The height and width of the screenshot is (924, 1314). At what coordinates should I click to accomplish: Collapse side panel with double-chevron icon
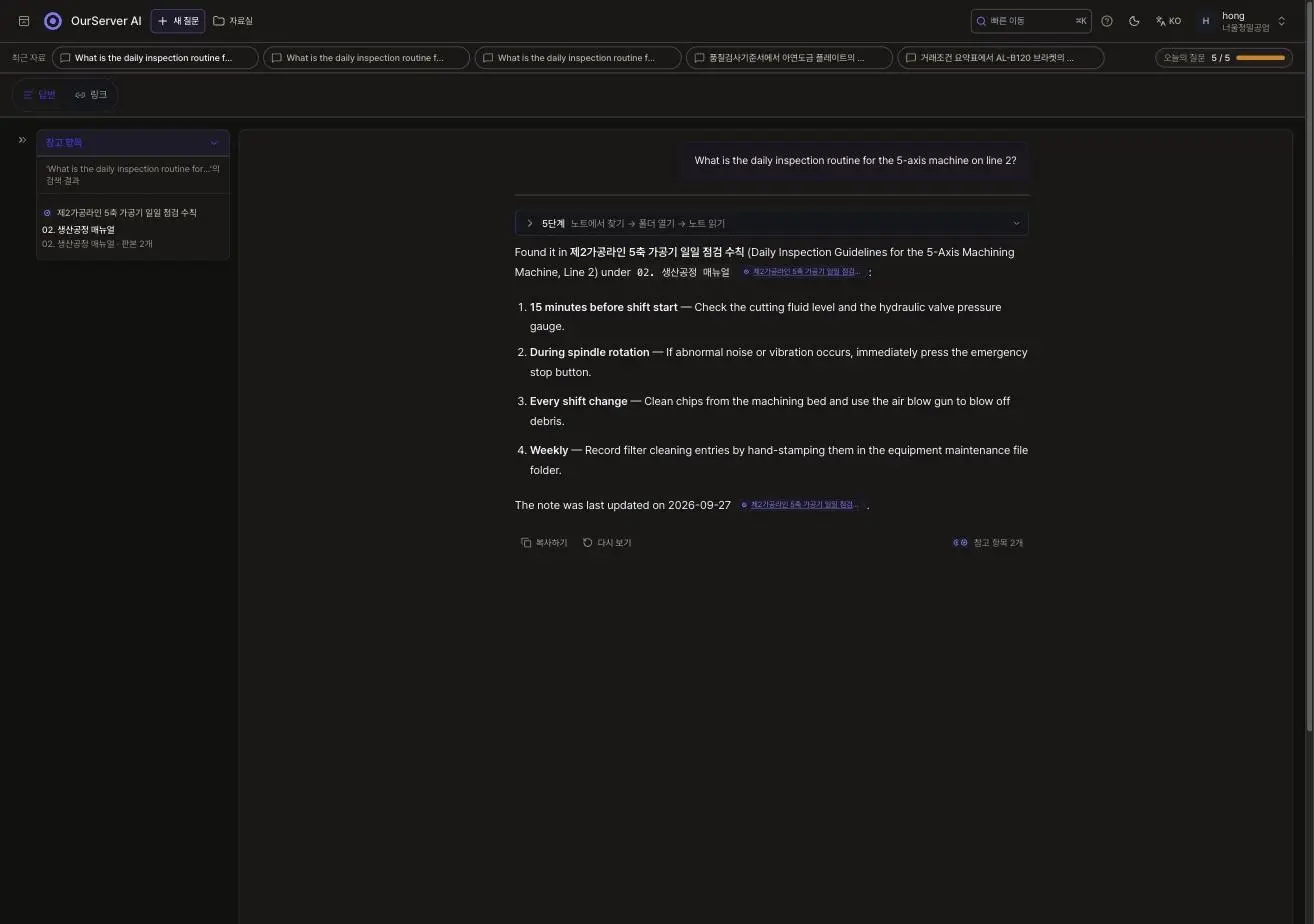(x=22, y=140)
